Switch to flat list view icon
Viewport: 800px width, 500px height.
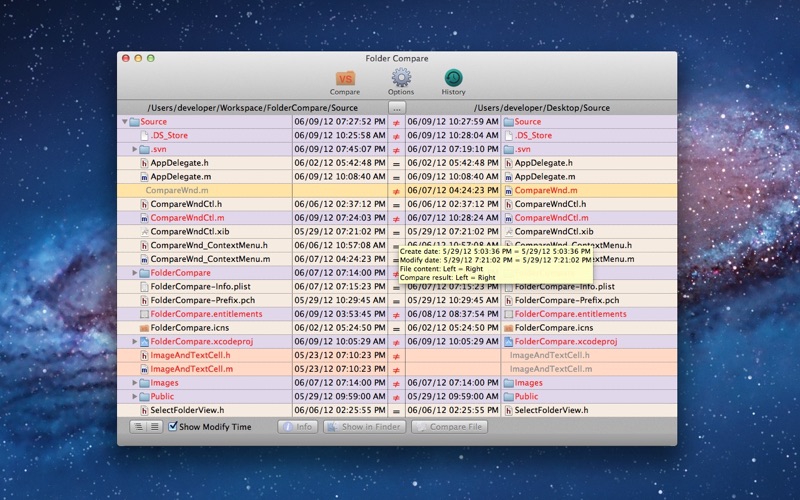[155, 427]
